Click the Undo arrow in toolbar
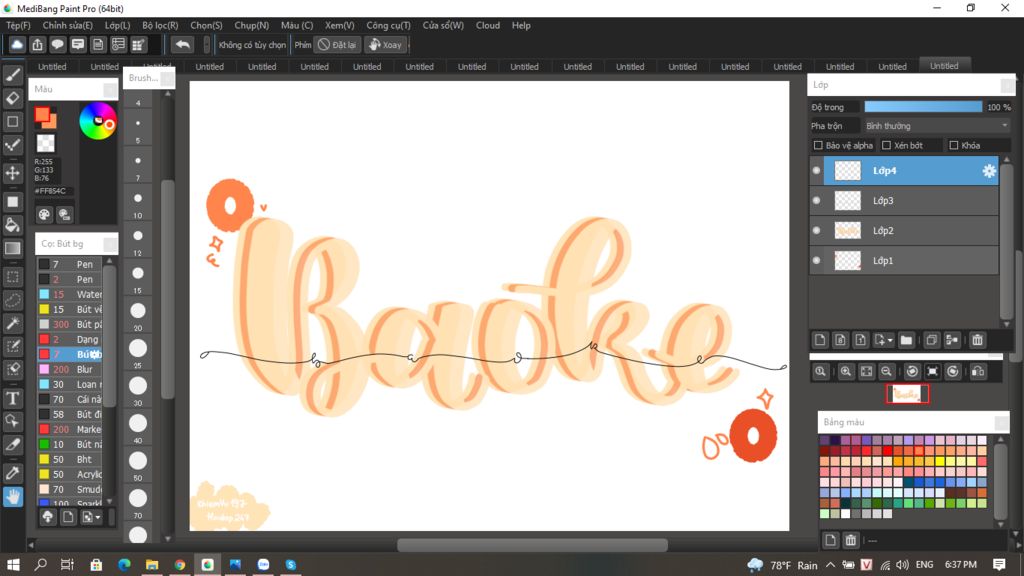This screenshot has height=576, width=1024. [x=183, y=44]
